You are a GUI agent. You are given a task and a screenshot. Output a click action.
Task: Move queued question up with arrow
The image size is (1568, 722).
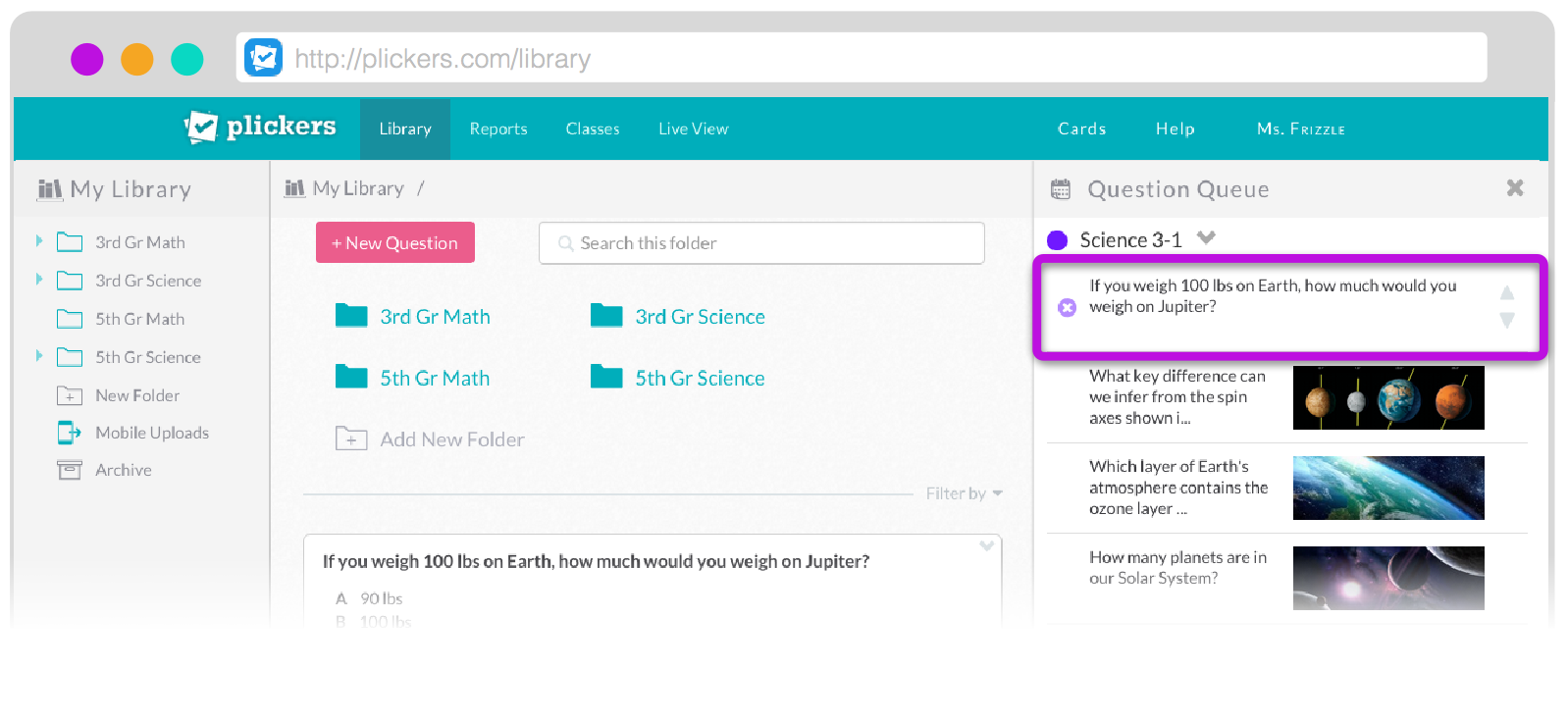pyautogui.click(x=1506, y=292)
